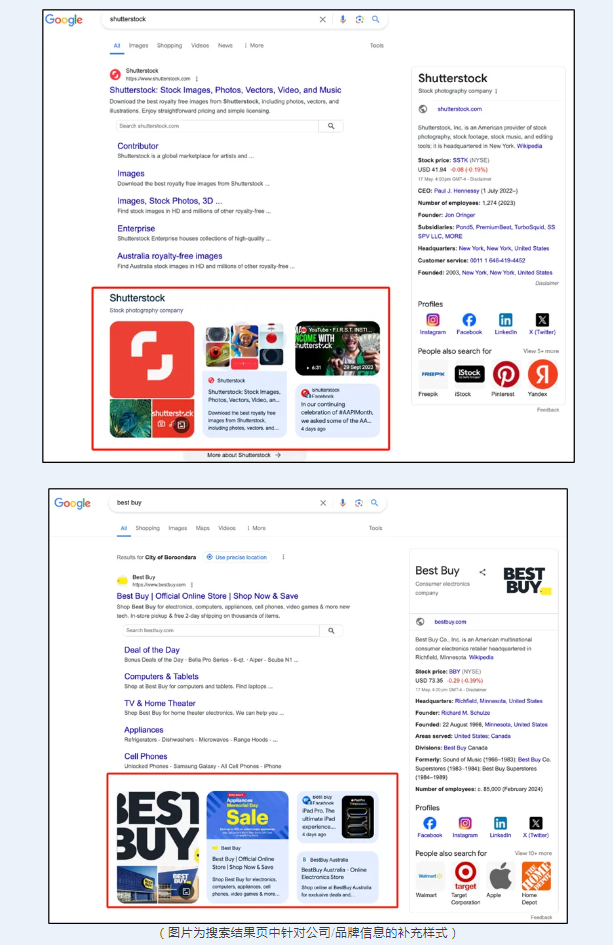Screen dimensions: 613x945
Task: Open Shutterstock Instagram profile icon
Action: [433, 320]
